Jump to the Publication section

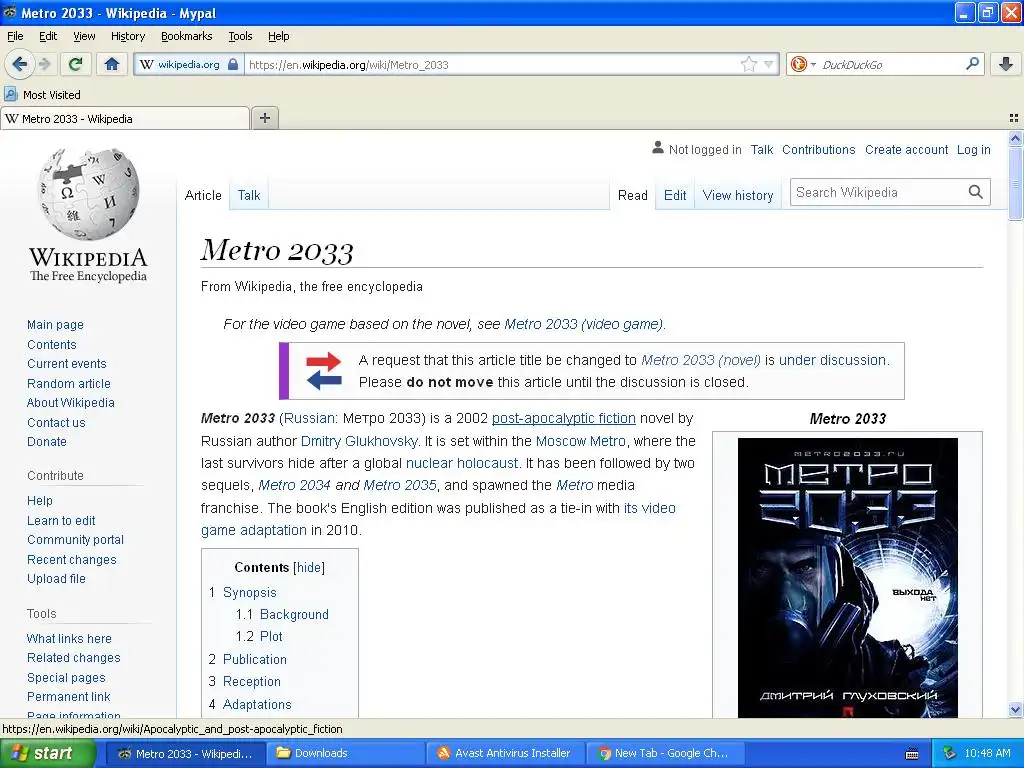tap(255, 659)
